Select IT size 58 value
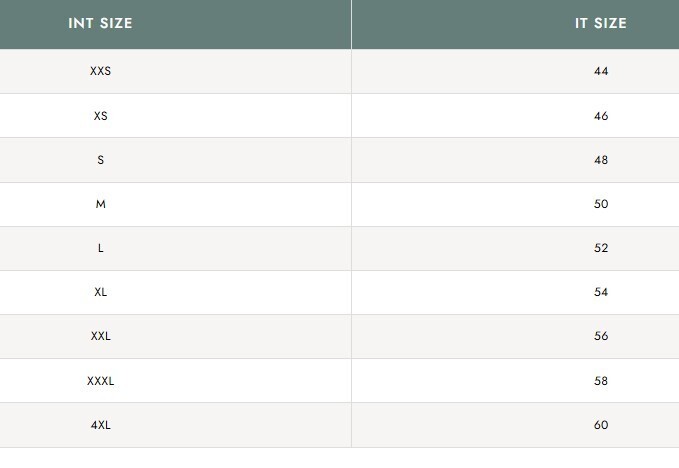679x468 pixels. (600, 381)
